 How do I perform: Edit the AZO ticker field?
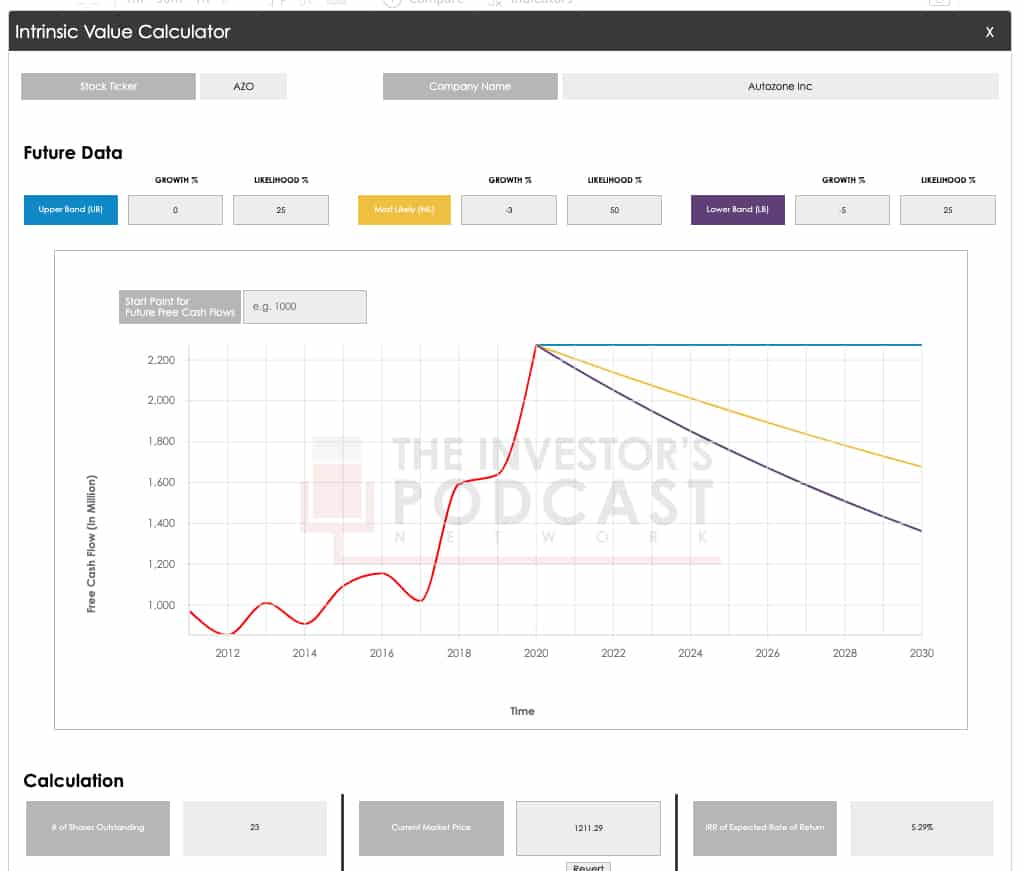click(244, 86)
